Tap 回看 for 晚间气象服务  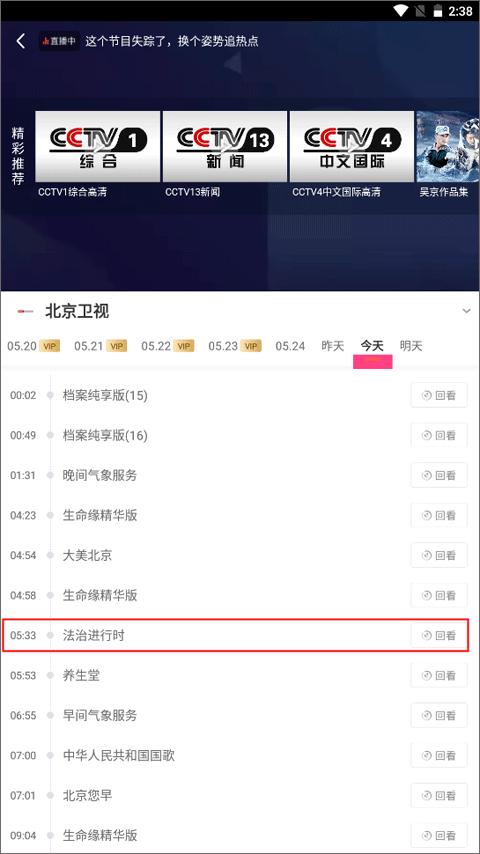point(439,475)
